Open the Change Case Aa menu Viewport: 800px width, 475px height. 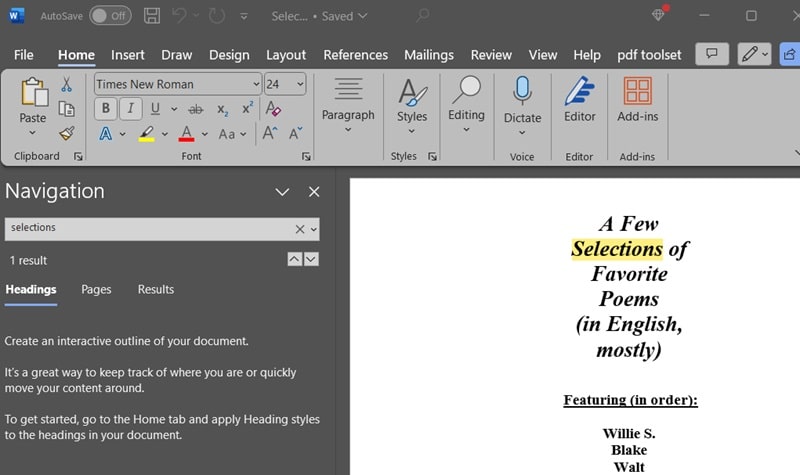click(x=232, y=134)
